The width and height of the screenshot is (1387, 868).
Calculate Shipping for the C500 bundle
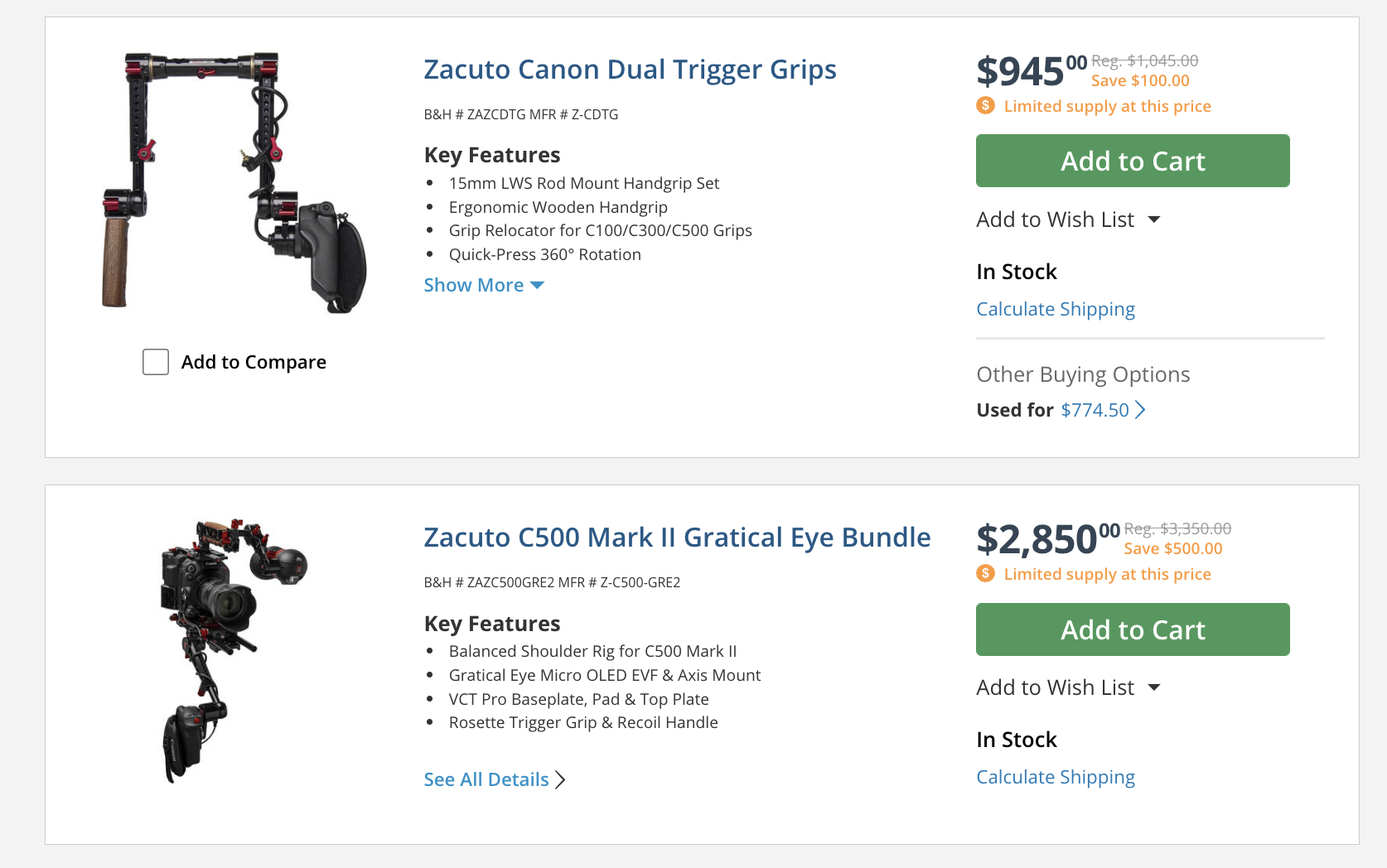tap(1055, 777)
